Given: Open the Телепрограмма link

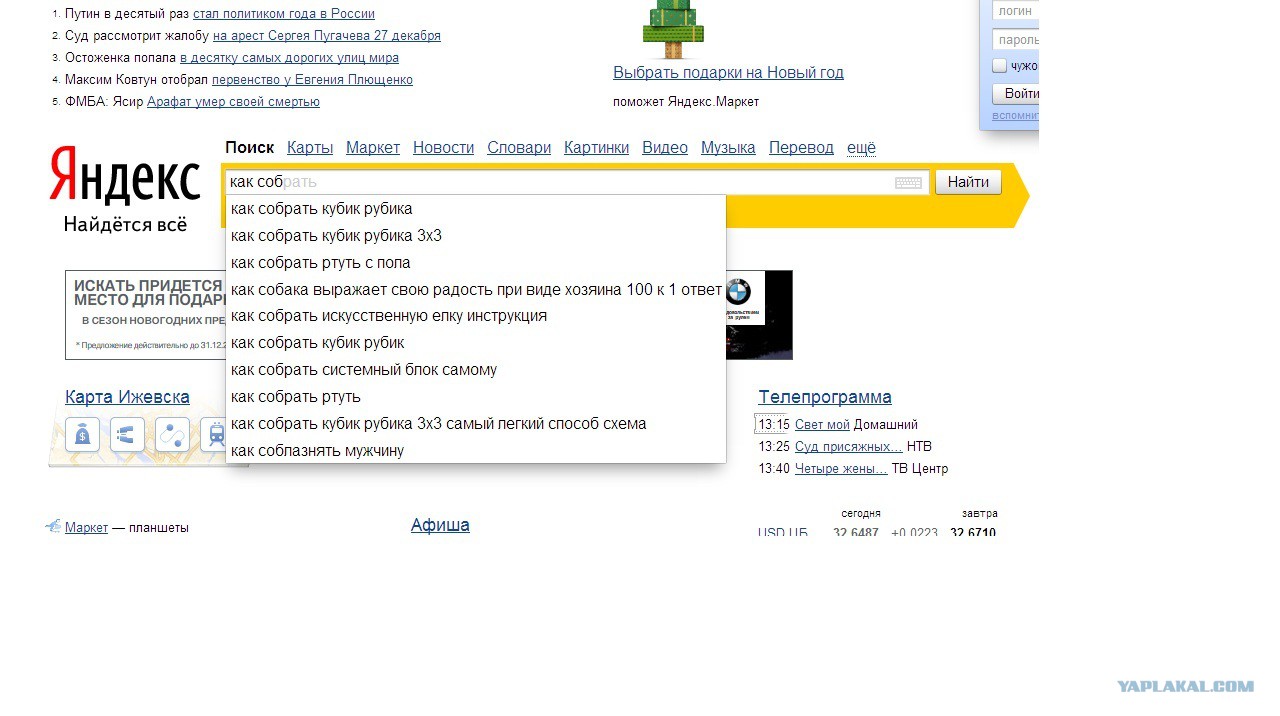Looking at the screenshot, I should click(825, 397).
